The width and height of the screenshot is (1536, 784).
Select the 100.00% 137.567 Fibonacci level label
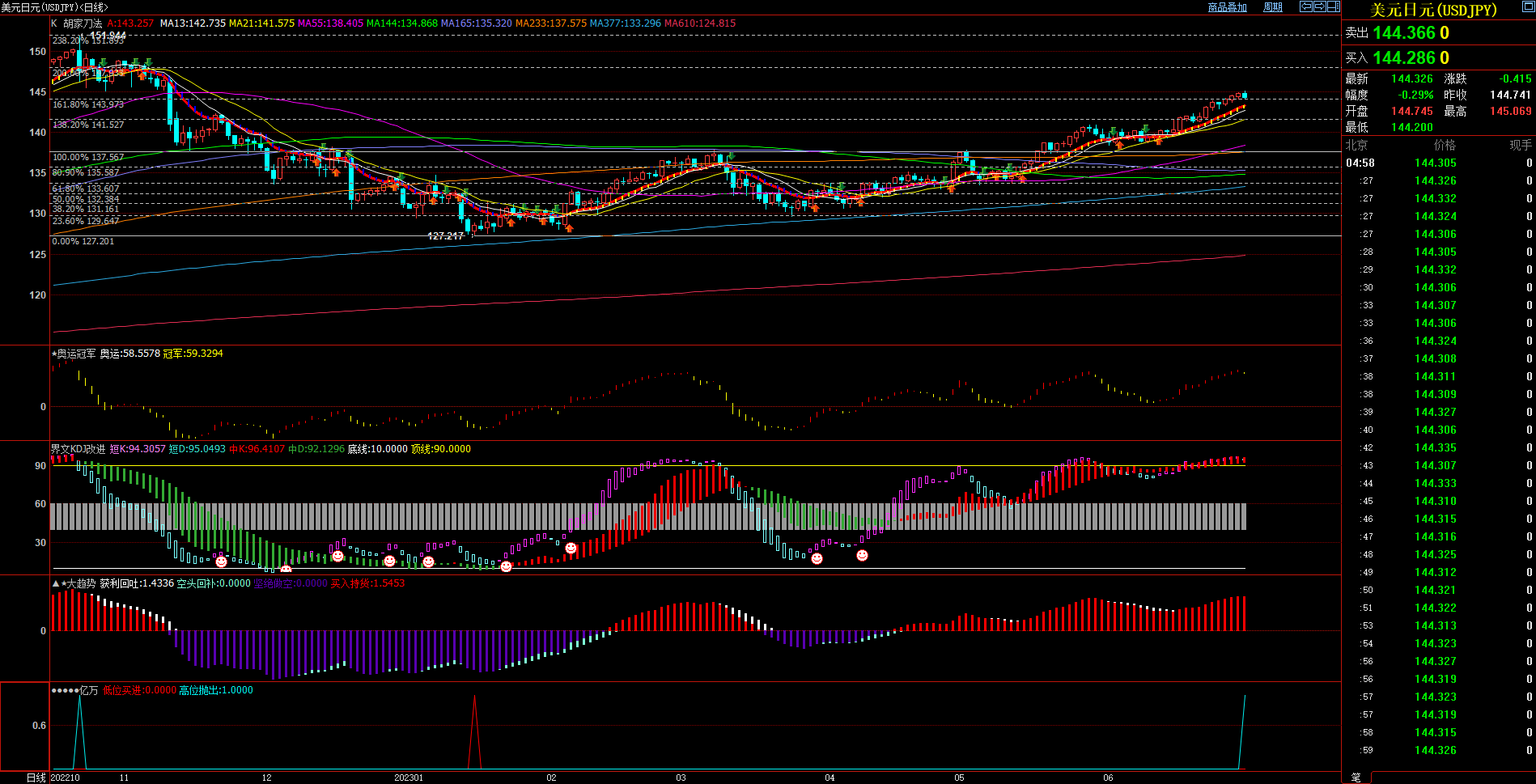(x=88, y=158)
